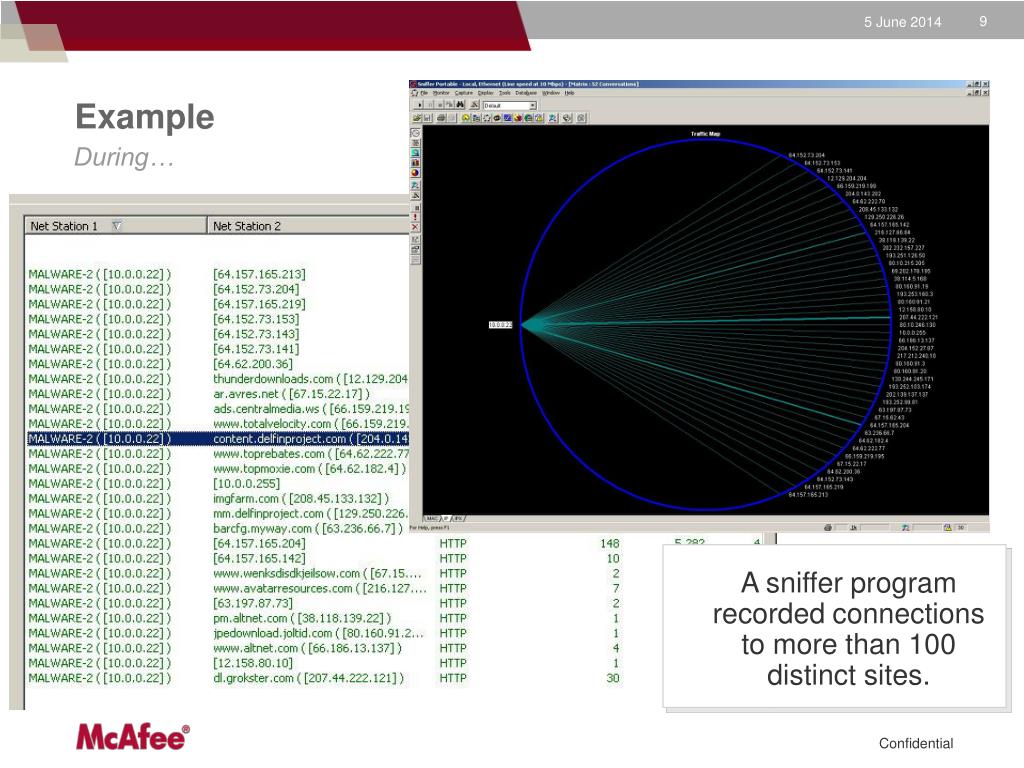Select the jpedownload.joltid.com row
Screen dimensions: 1024x768
point(325,633)
